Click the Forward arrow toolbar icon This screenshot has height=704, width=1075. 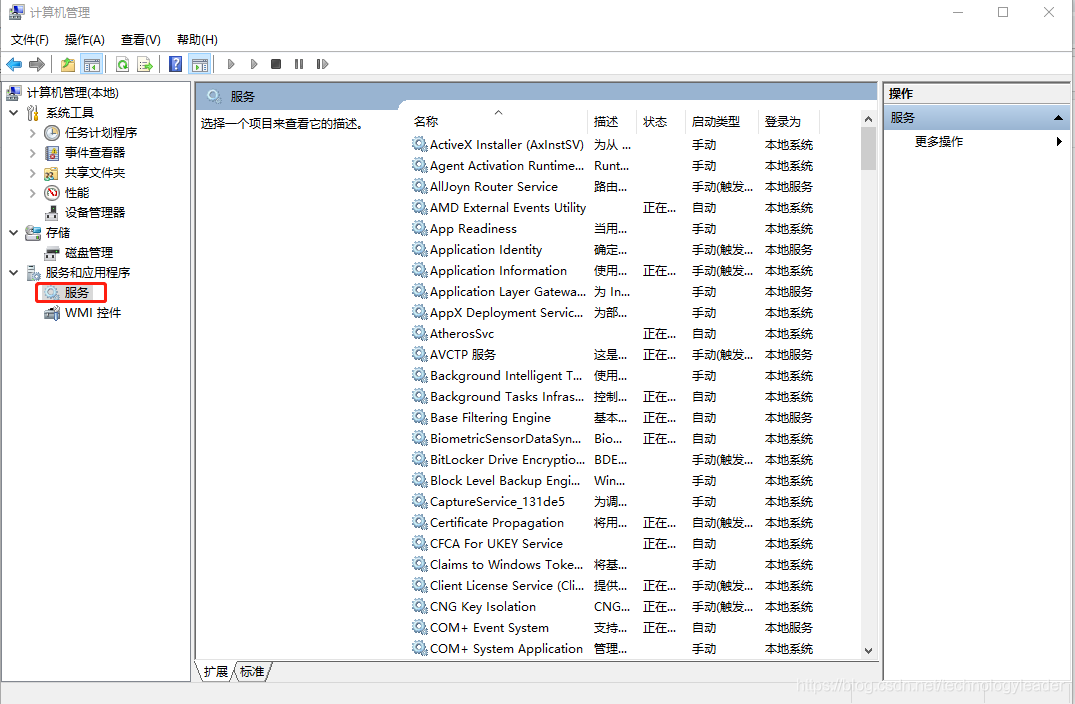point(37,64)
